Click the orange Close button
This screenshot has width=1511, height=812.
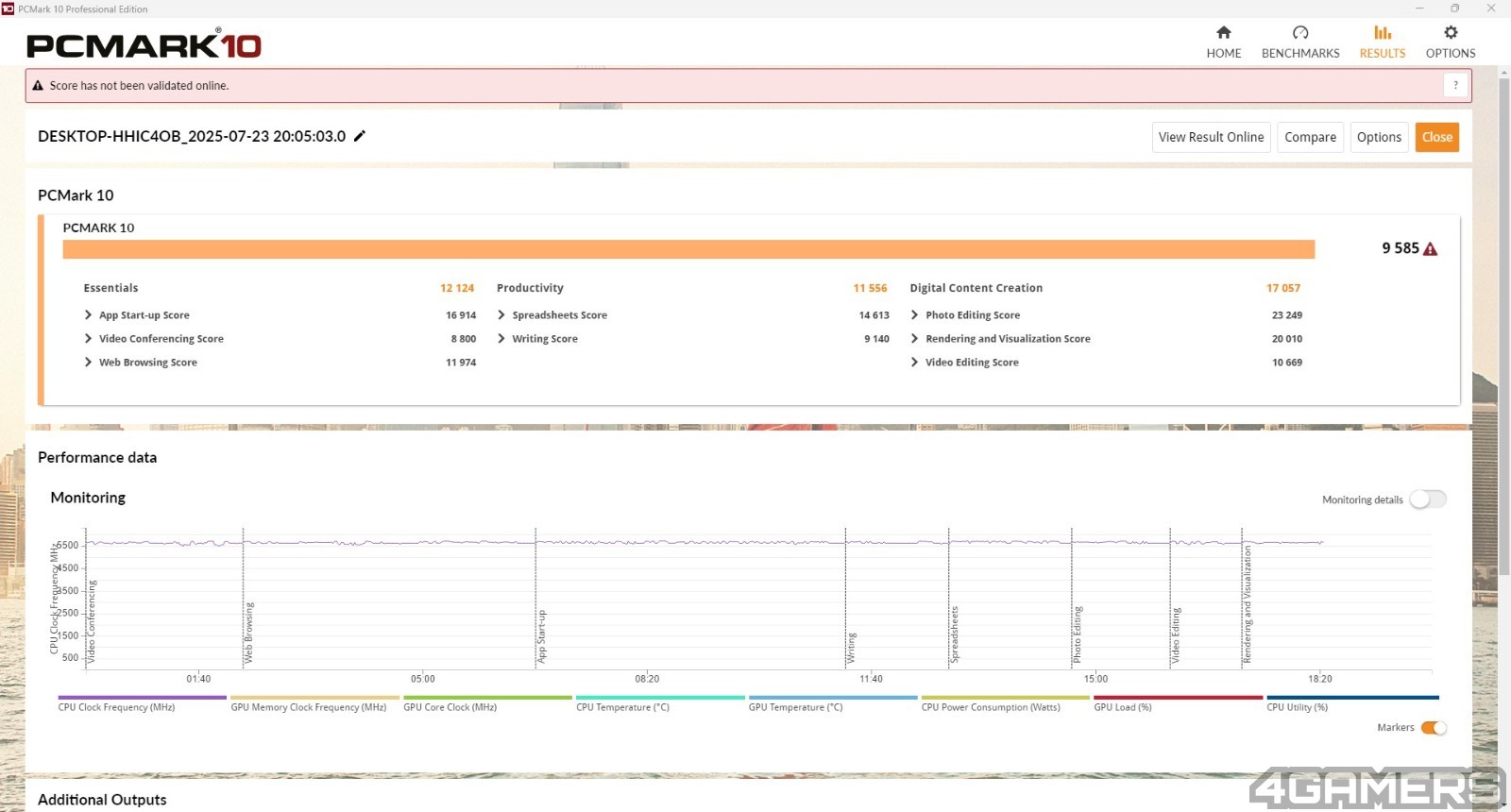click(1436, 137)
